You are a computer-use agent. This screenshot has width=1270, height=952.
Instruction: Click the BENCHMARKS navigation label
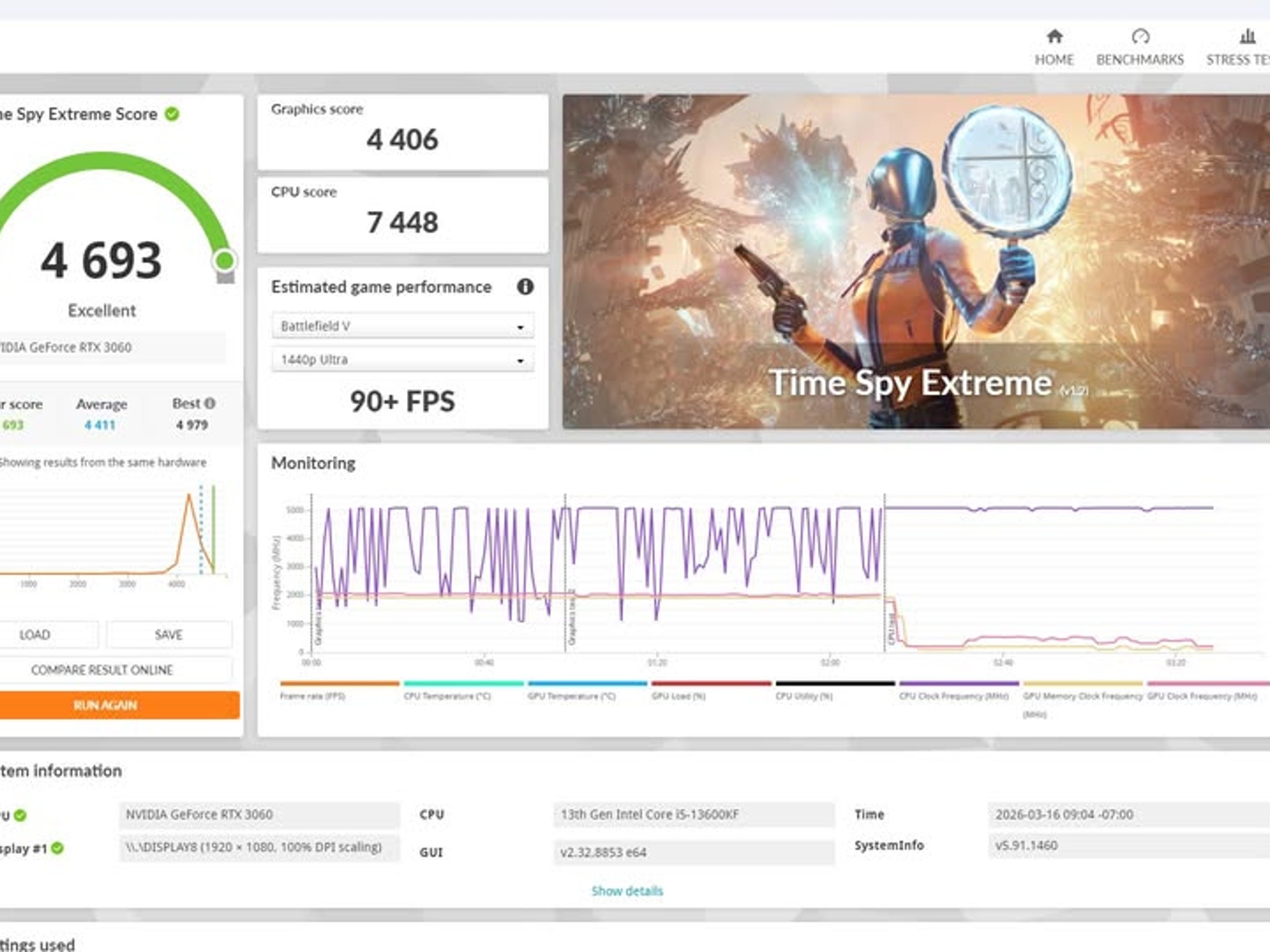click(1140, 60)
